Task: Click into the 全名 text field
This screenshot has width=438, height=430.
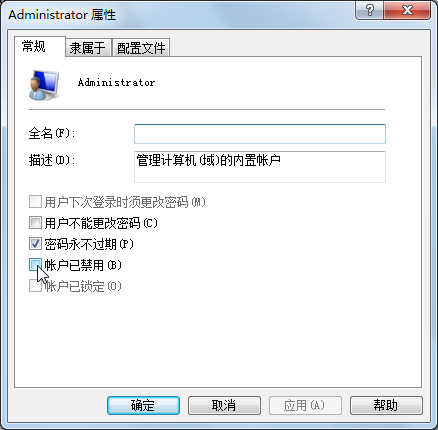Action: point(260,134)
